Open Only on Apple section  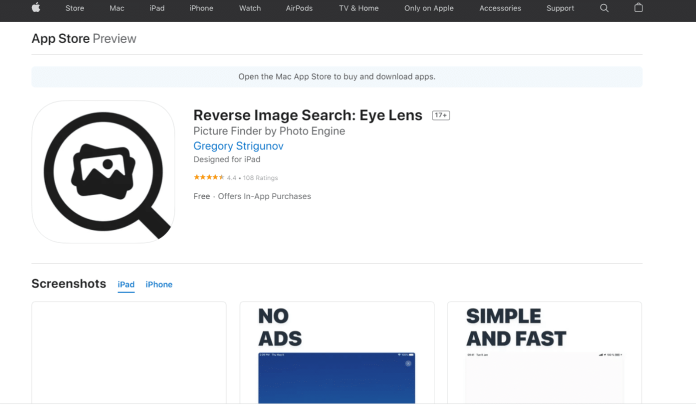pos(429,8)
